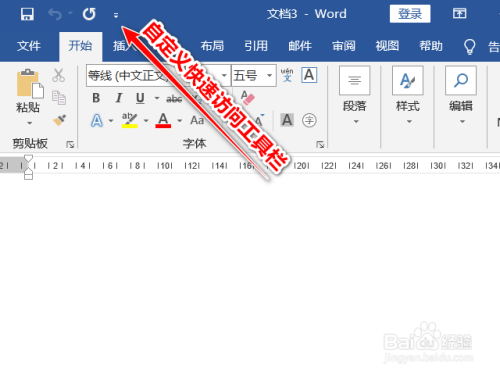The height and width of the screenshot is (375, 500).
Task: Switch to the 引用 tab
Action: pos(256,46)
